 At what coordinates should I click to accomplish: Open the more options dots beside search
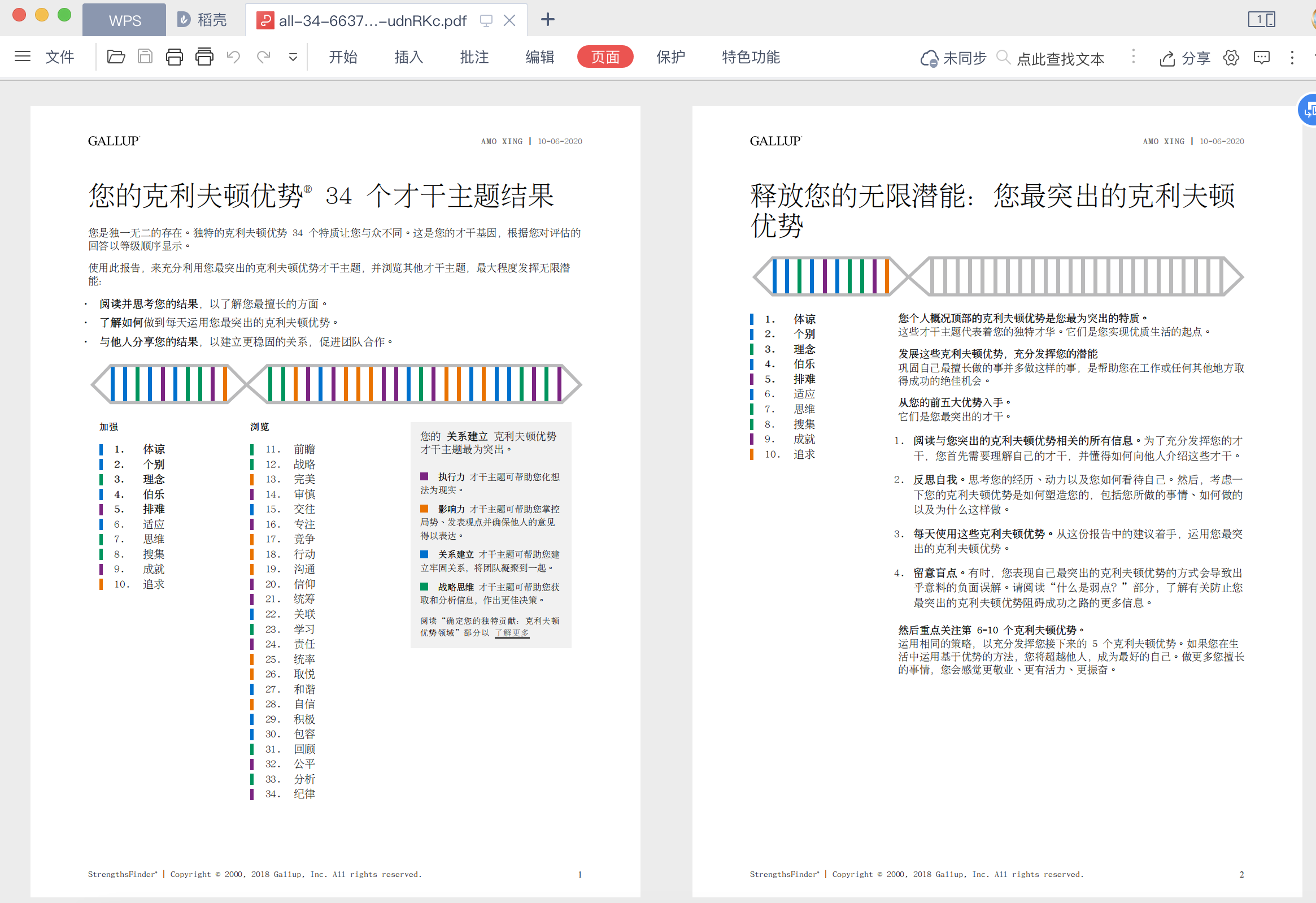[1133, 56]
